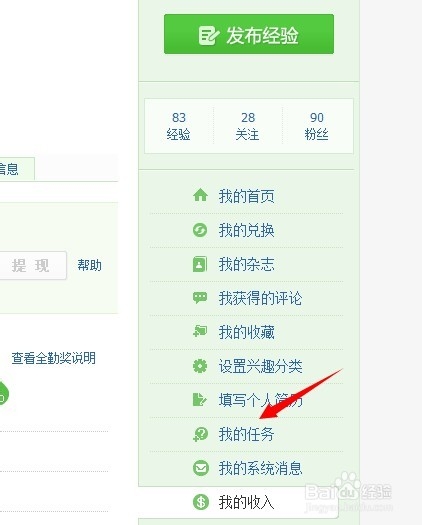View the 83 经验 count
This screenshot has height=525, width=422.
179,126
